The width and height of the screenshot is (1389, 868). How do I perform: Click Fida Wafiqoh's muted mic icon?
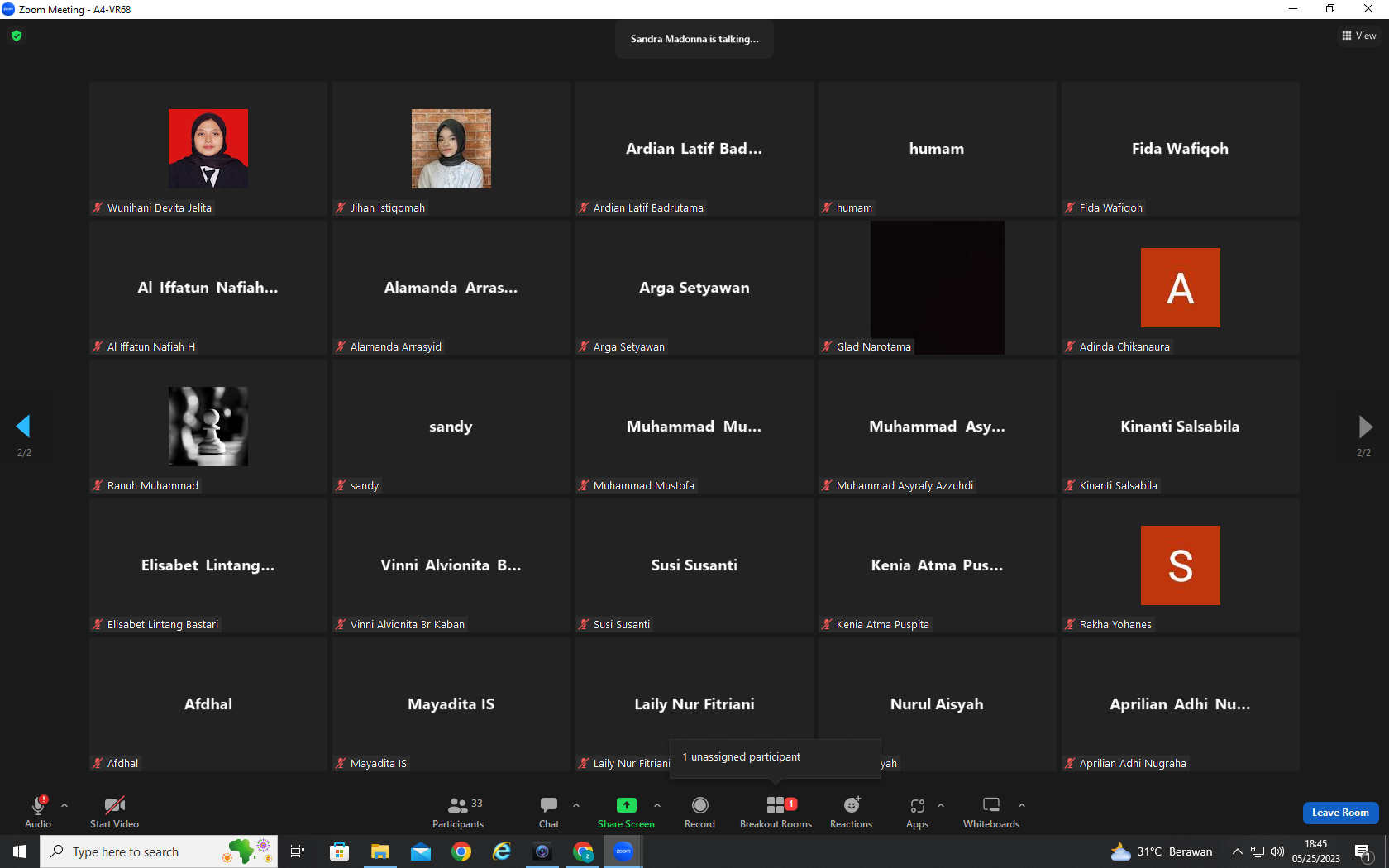click(x=1070, y=207)
